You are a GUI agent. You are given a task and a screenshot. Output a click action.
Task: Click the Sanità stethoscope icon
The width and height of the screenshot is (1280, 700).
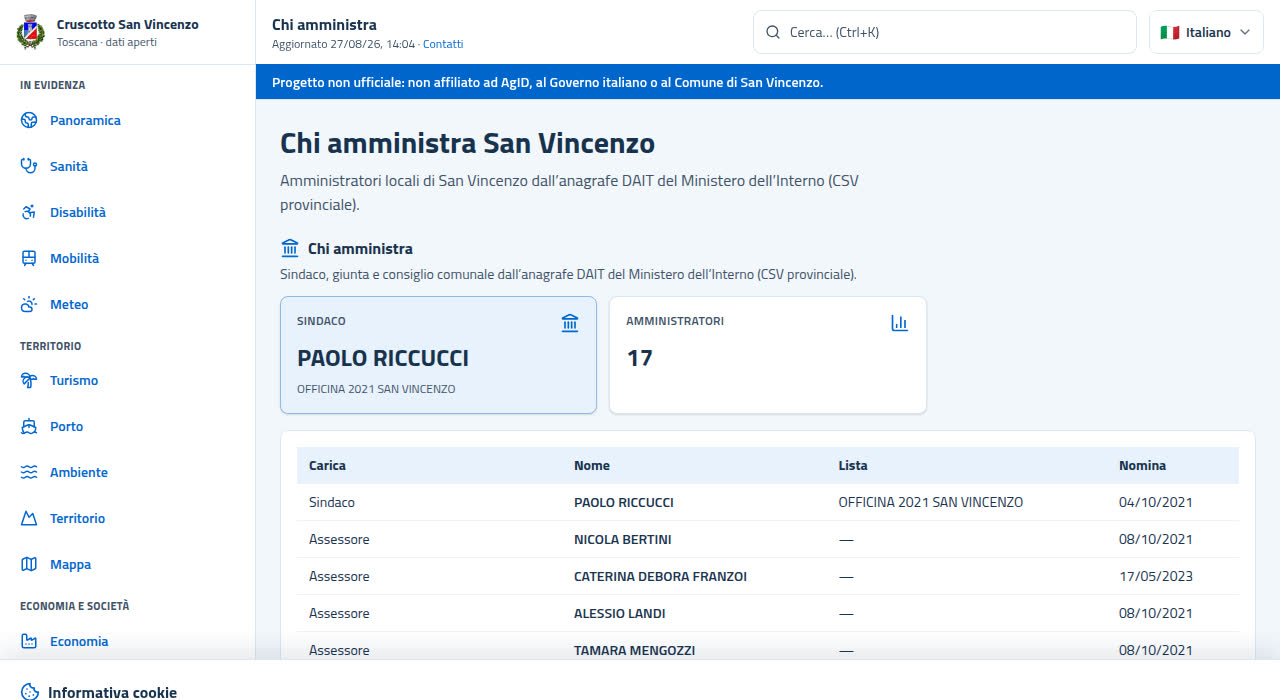point(29,167)
